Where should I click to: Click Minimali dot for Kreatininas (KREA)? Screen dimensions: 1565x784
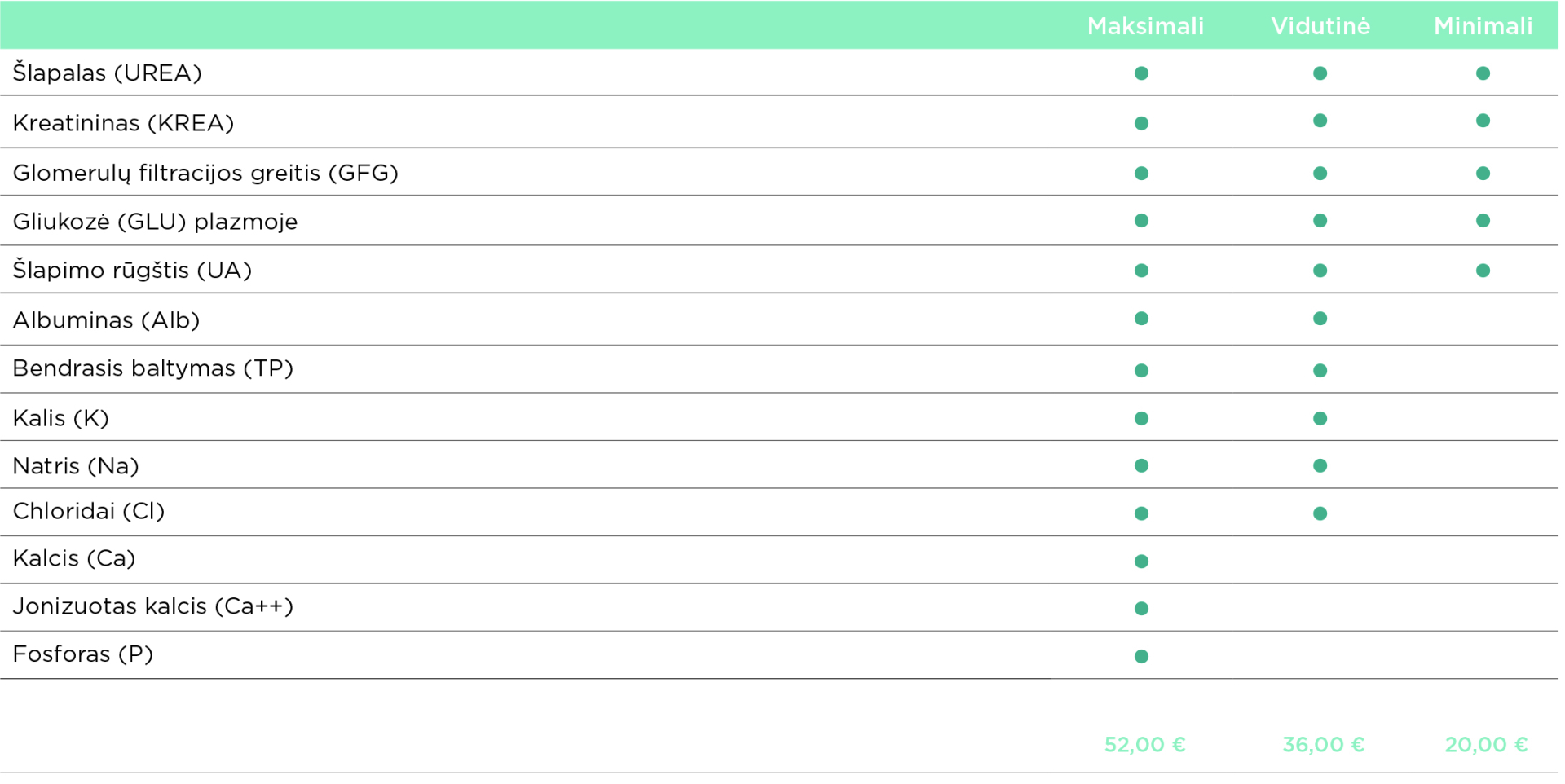1483,121
